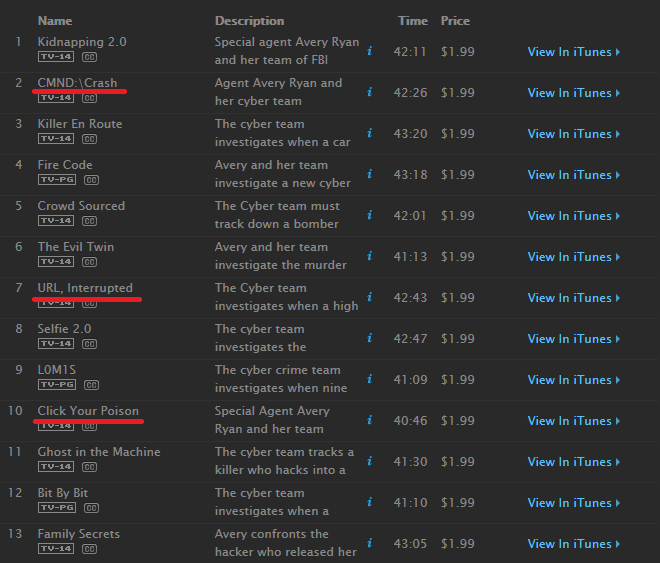The height and width of the screenshot is (563, 660).
Task: Click Description column header
Action: click(x=249, y=21)
